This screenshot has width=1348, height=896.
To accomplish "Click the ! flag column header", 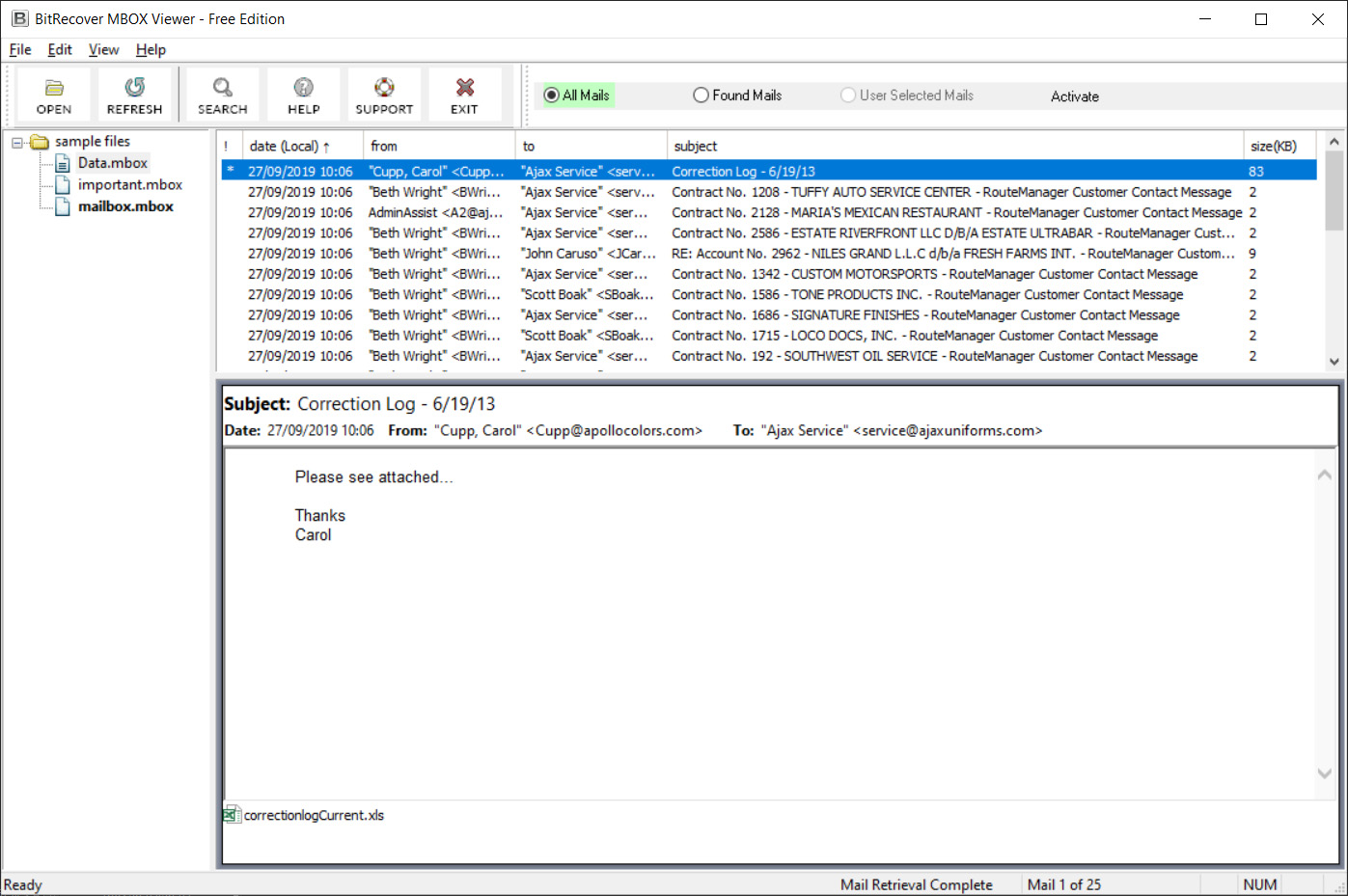I will click(x=229, y=147).
